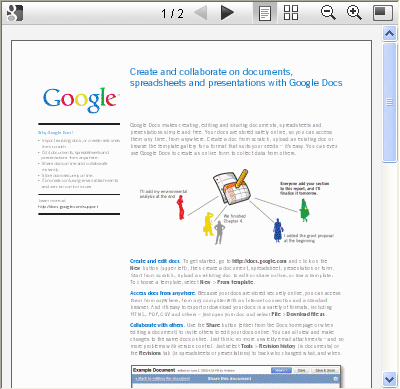Switch to single page view
This screenshot has height=389, width=400.
tap(265, 13)
